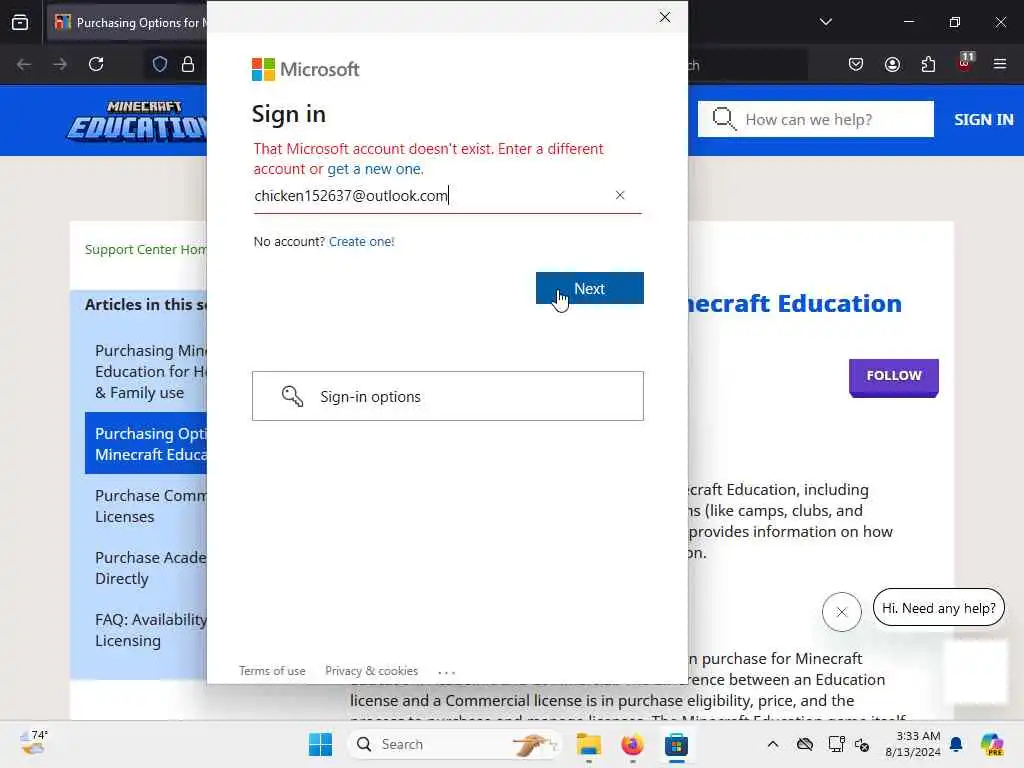Close the Microsoft sign-in dialog

tap(665, 17)
